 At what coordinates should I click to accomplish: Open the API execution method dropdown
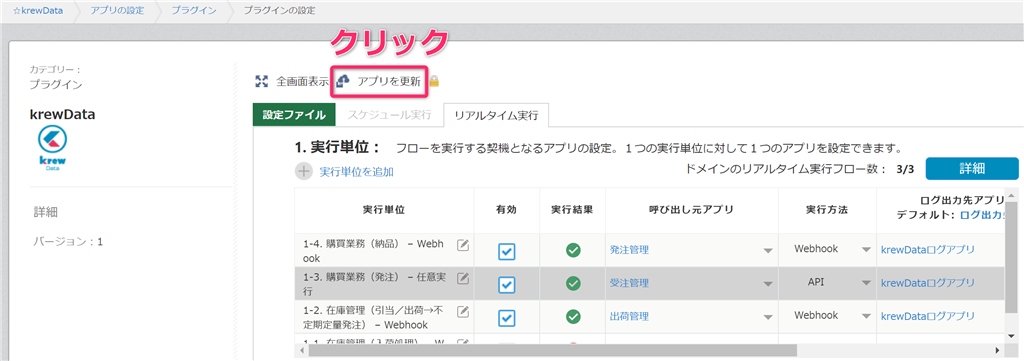tap(866, 283)
